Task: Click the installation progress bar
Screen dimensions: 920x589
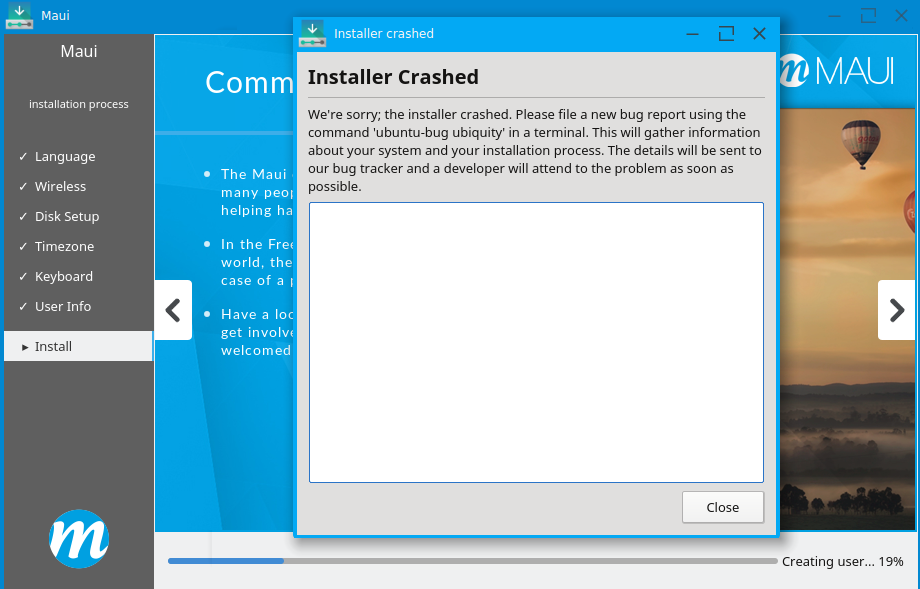Action: tap(472, 561)
